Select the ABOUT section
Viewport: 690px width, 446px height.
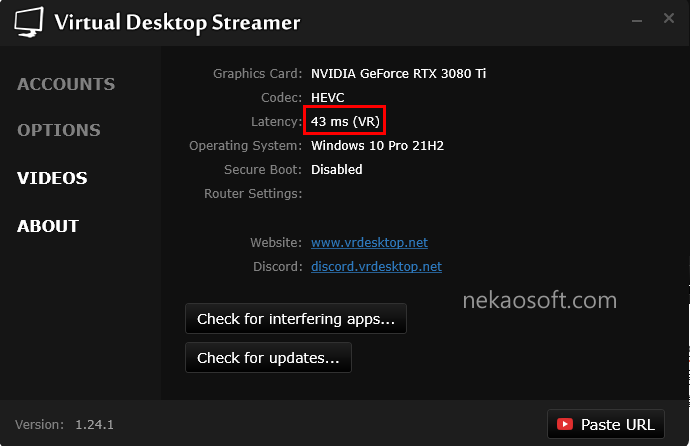[x=48, y=226]
